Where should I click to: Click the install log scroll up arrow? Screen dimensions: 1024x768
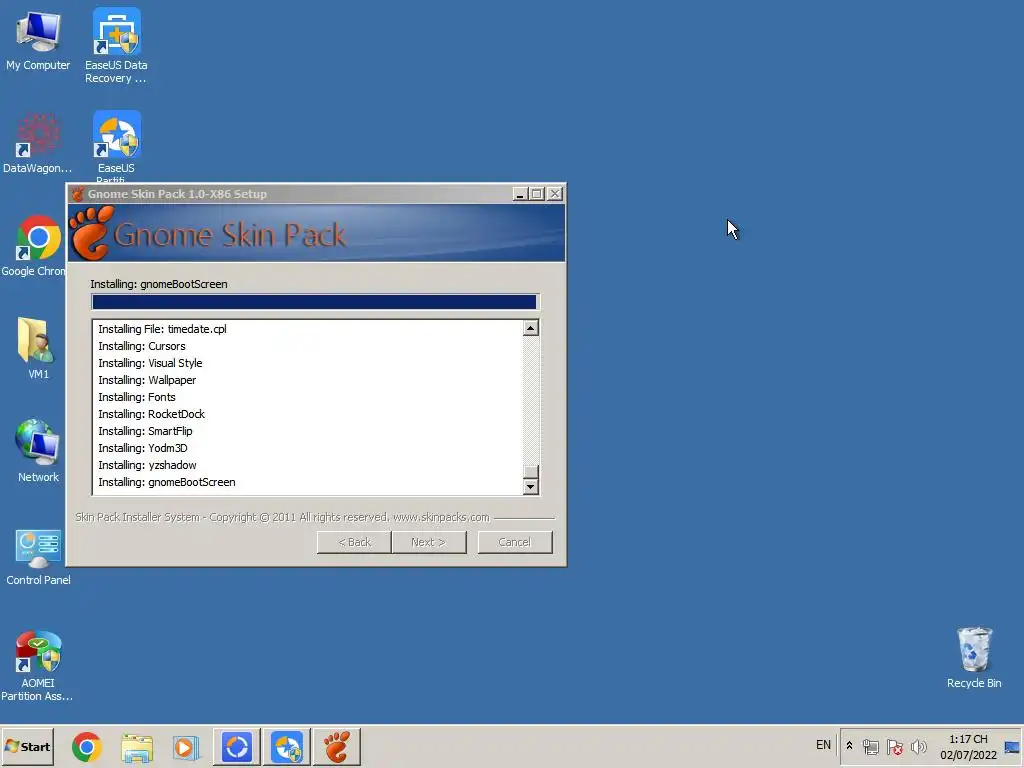(530, 328)
